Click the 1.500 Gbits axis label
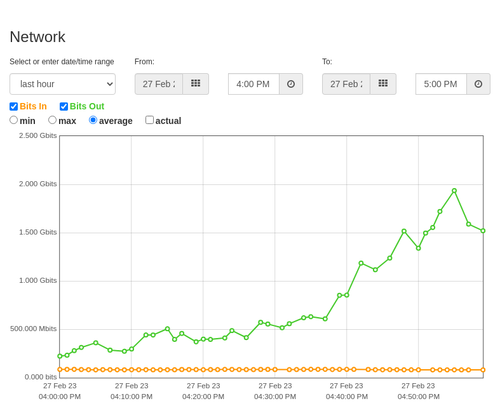Image resolution: width=500 pixels, height=403 pixels. [38, 232]
